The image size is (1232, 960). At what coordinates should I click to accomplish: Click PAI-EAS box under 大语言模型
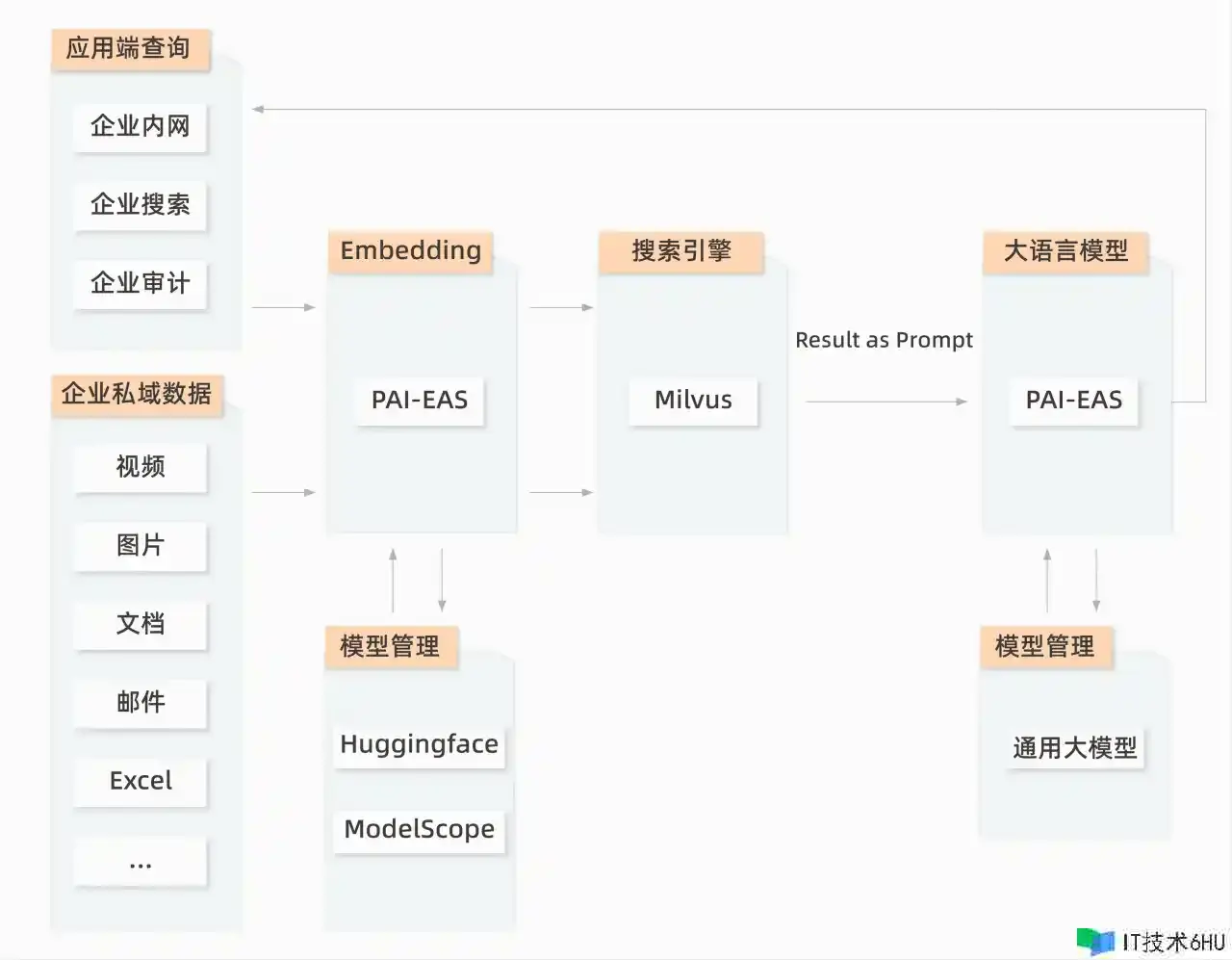(1074, 401)
